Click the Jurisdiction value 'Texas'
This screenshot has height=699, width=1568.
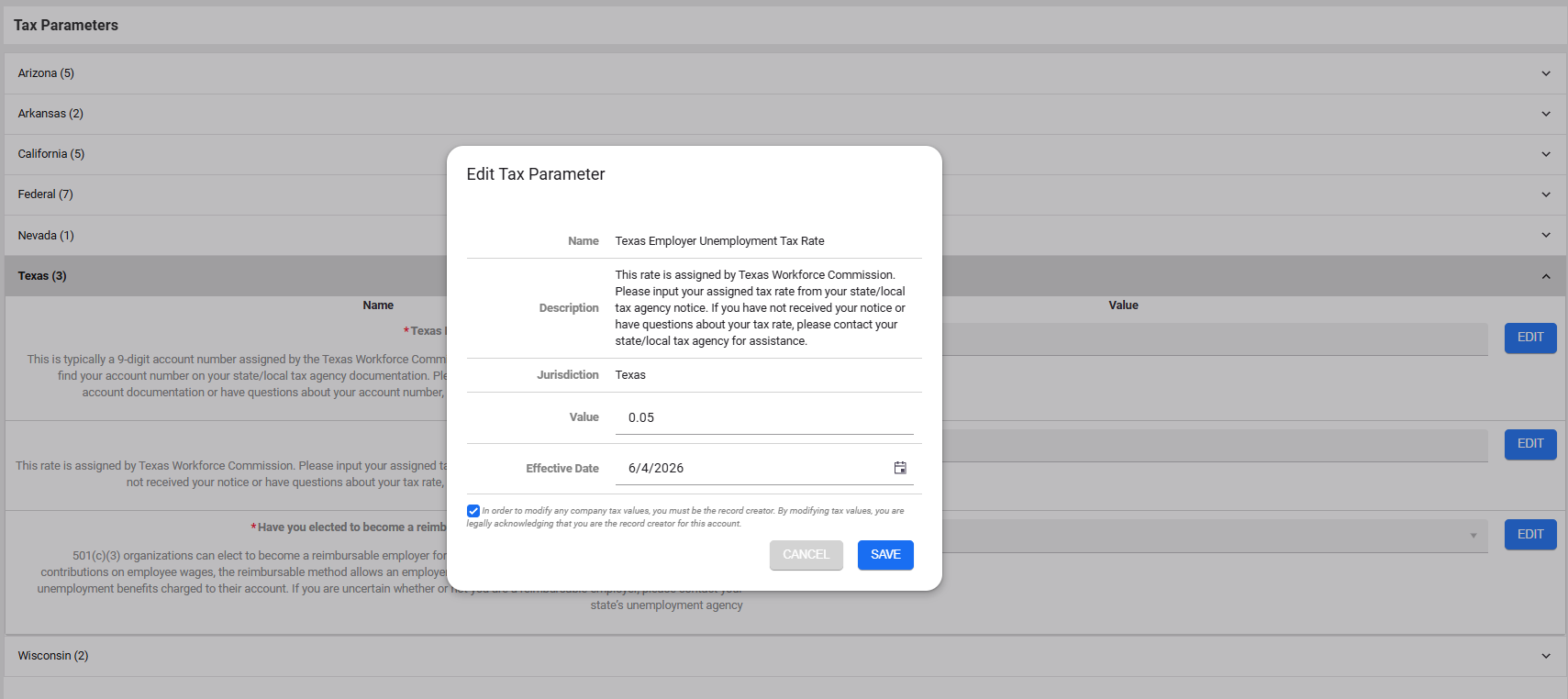[630, 375]
